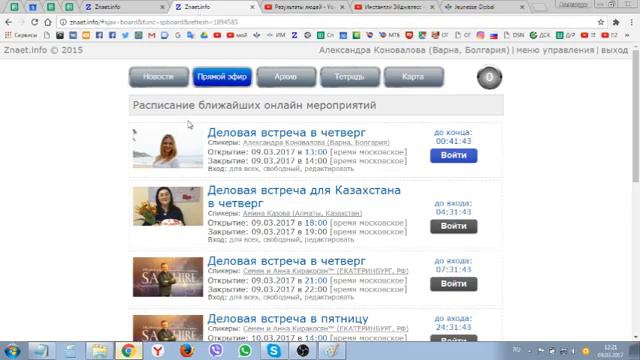Open the Карта section
640x360 pixels.
point(413,77)
